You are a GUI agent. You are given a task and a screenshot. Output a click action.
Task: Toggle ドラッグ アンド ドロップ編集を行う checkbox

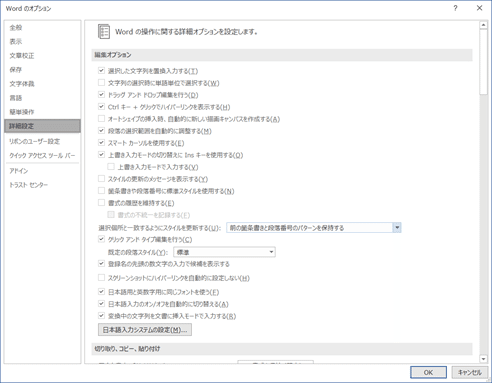point(101,95)
